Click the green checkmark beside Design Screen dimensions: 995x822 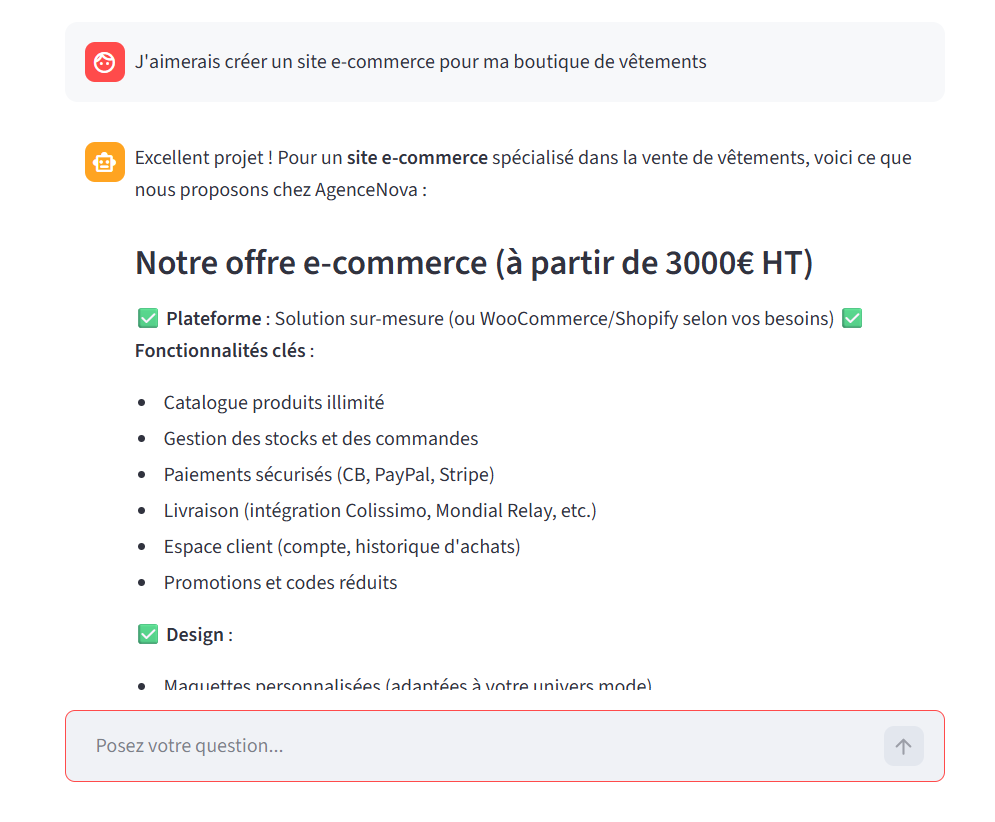pos(148,635)
